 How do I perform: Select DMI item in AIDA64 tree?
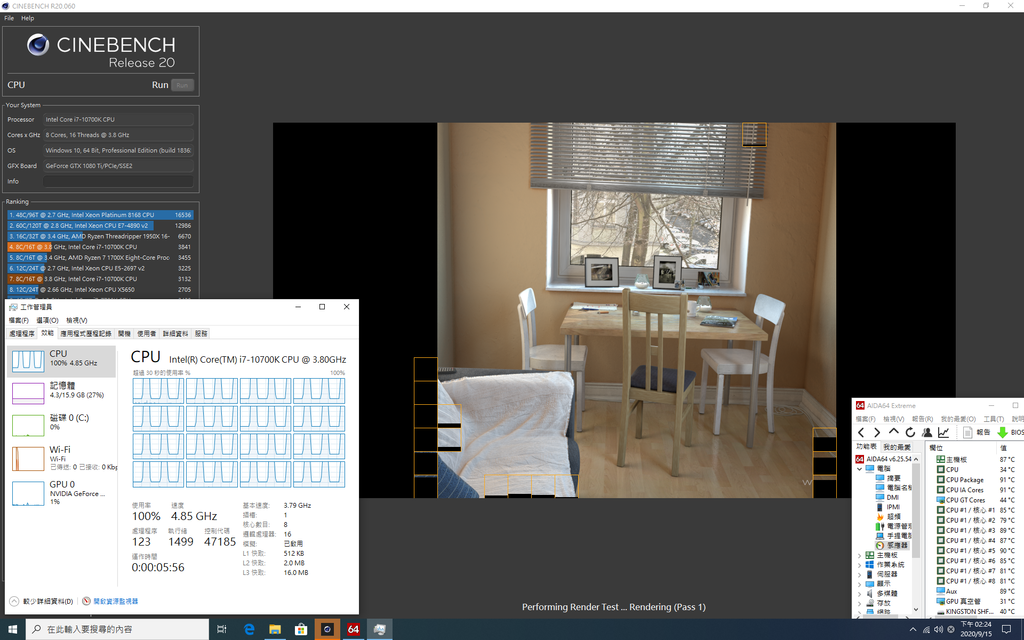click(888, 497)
